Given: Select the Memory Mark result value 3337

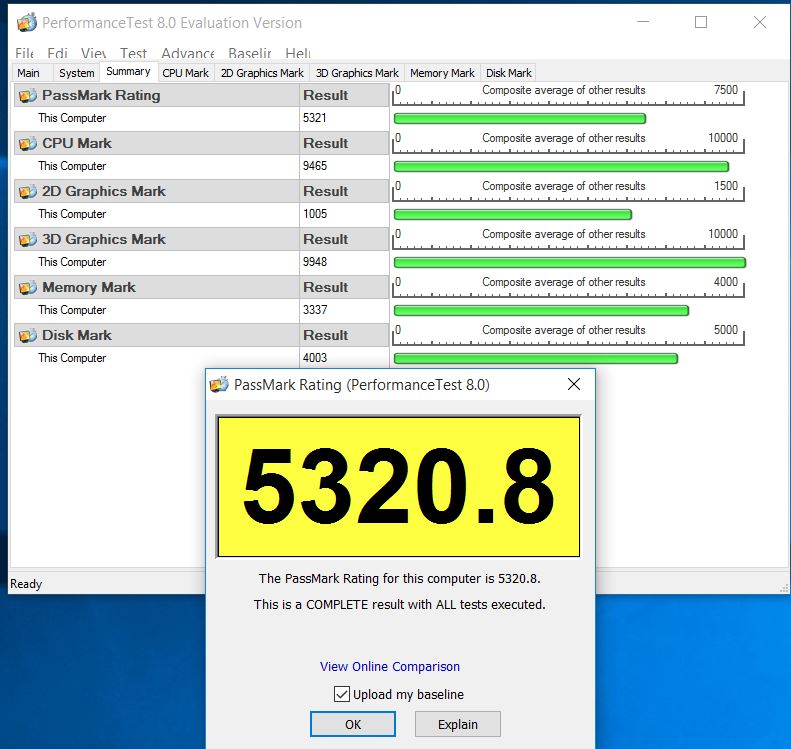Looking at the screenshot, I should [315, 310].
